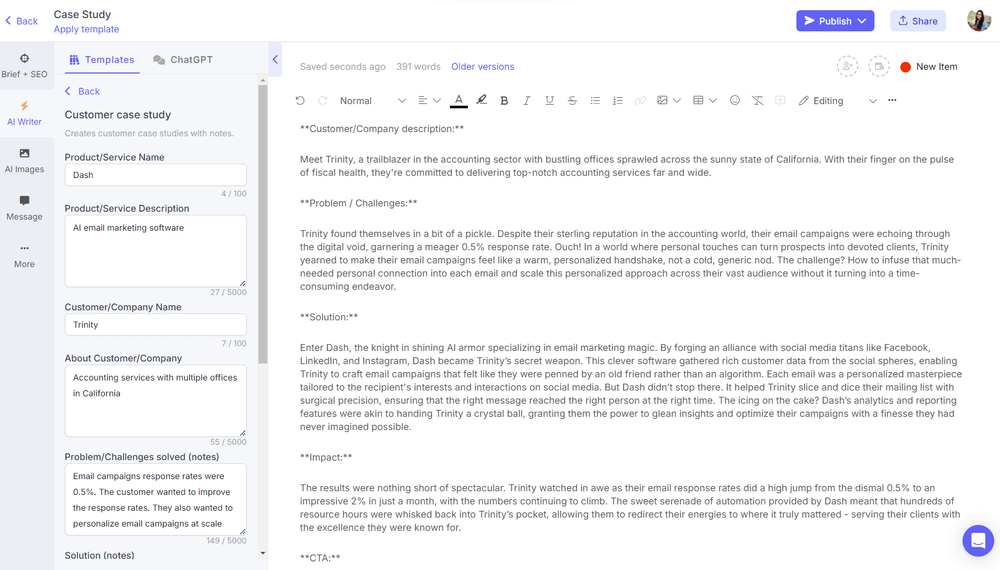Image resolution: width=1000 pixels, height=570 pixels.
Task: Click the assign user icon
Action: (x=848, y=66)
